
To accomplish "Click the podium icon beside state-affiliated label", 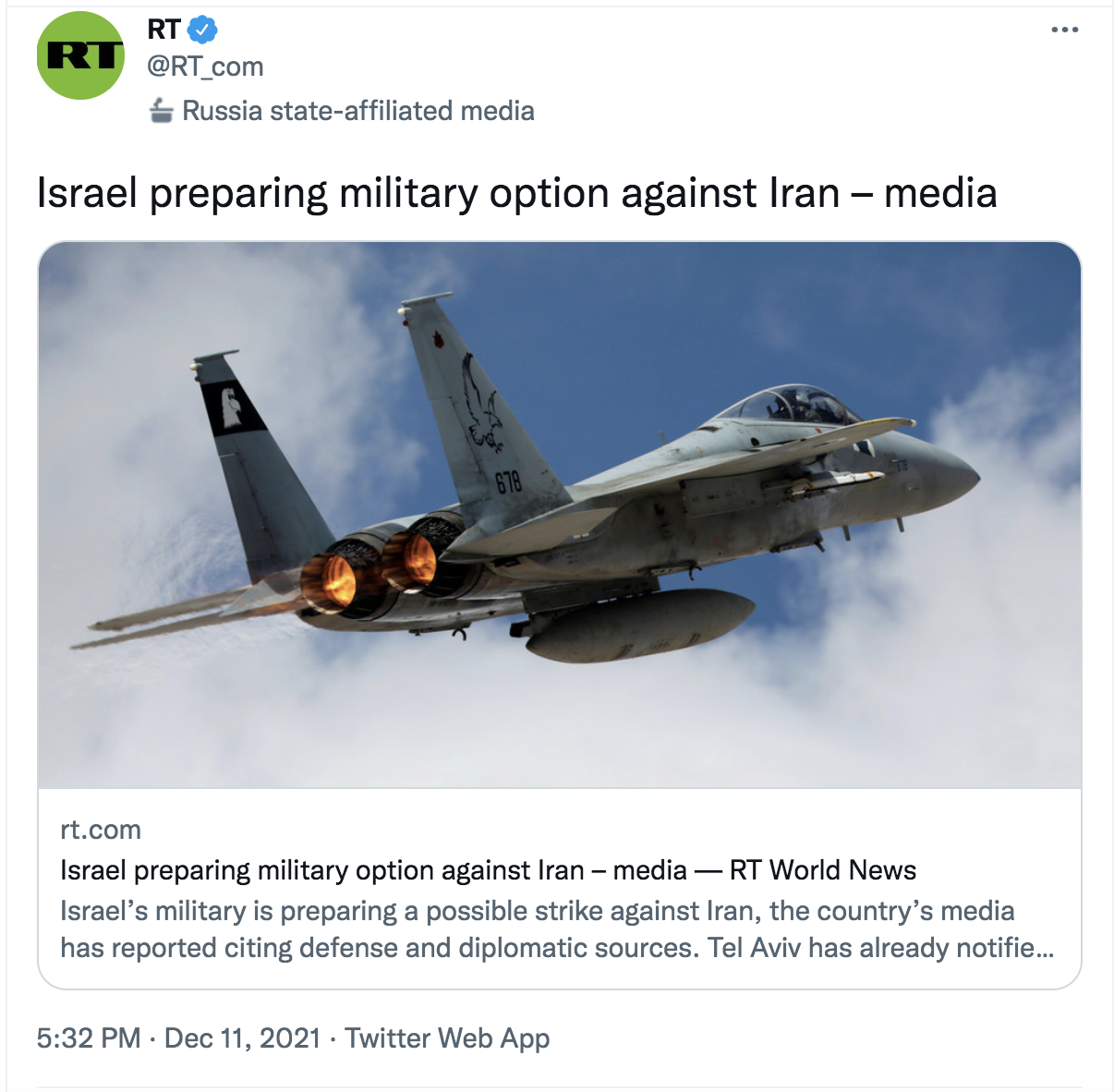I will pyautogui.click(x=162, y=111).
